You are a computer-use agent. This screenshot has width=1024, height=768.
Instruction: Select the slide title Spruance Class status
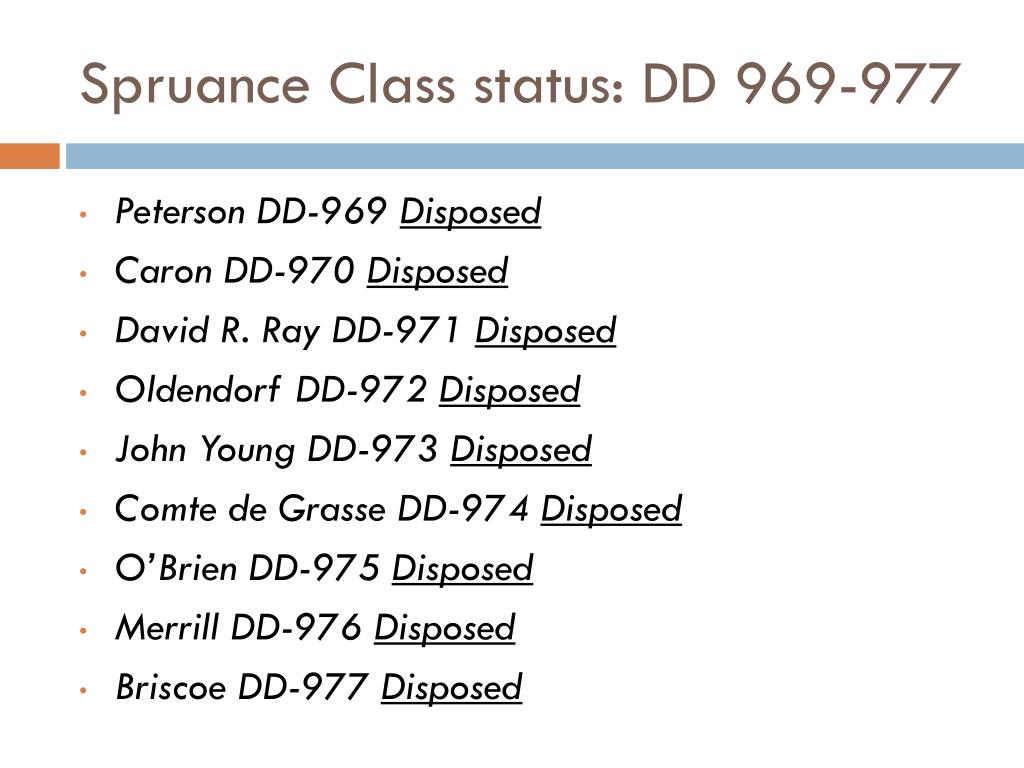point(520,84)
